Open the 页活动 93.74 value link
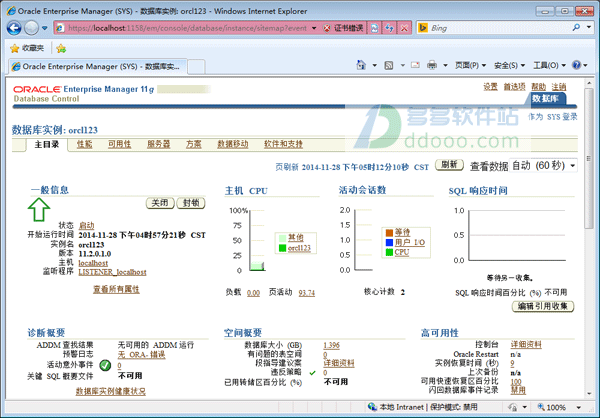The height and width of the screenshot is (418, 600). pyautogui.click(x=307, y=293)
